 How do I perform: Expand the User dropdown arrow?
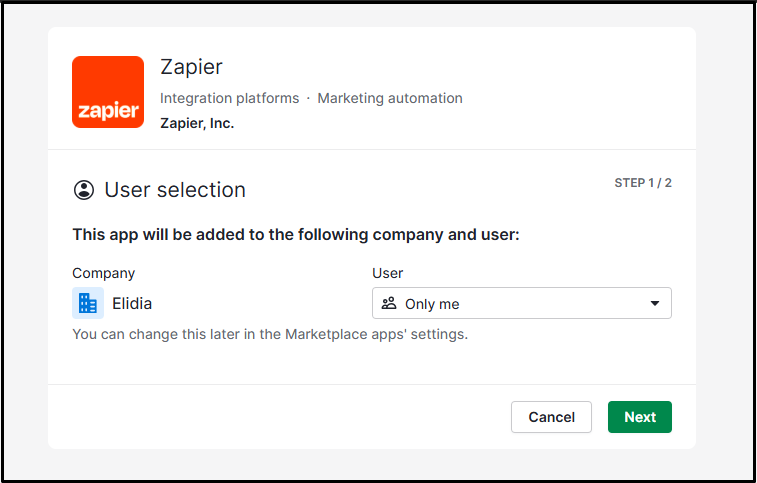click(x=655, y=303)
